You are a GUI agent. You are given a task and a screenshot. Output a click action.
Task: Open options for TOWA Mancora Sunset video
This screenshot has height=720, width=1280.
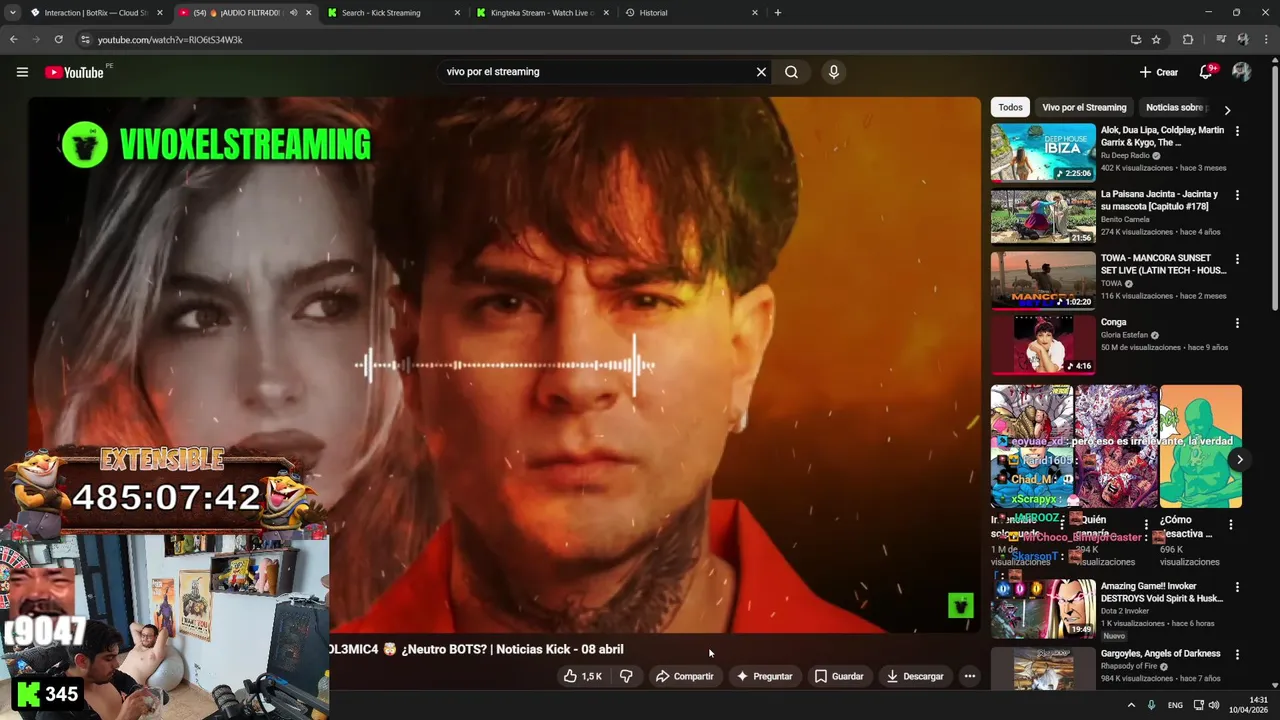click(x=1237, y=259)
